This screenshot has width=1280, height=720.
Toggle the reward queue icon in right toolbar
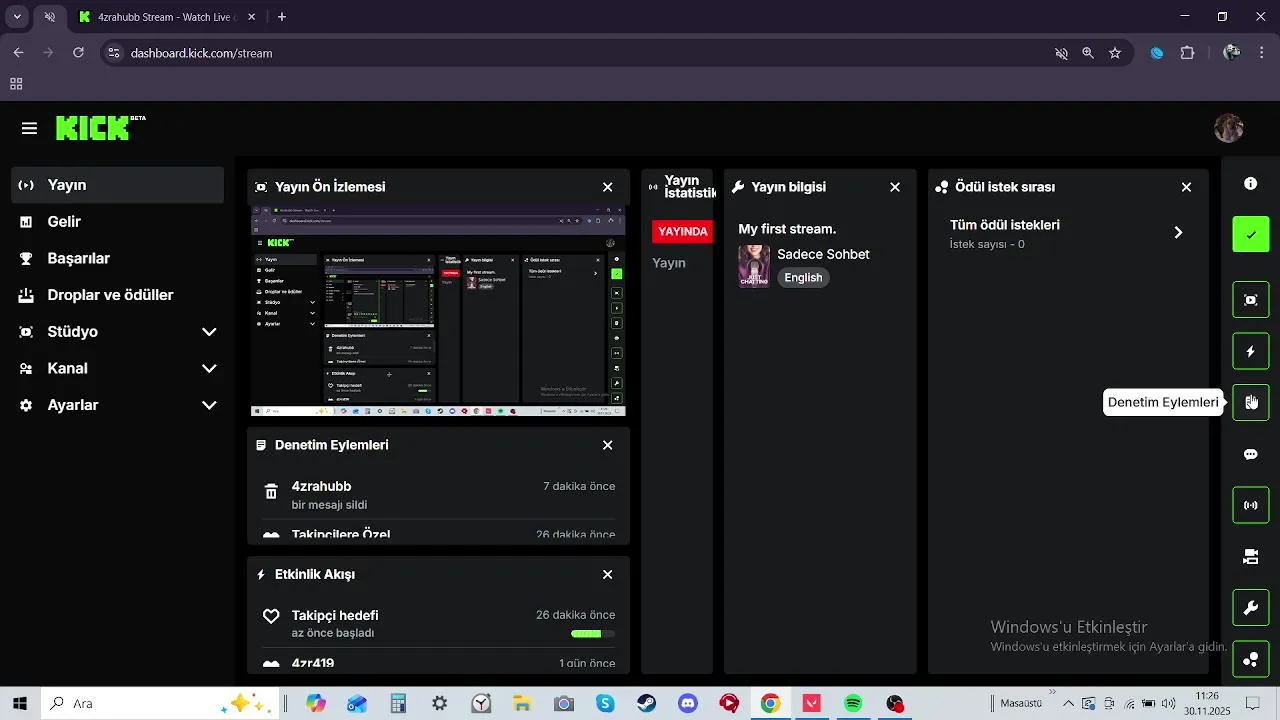[1250, 659]
